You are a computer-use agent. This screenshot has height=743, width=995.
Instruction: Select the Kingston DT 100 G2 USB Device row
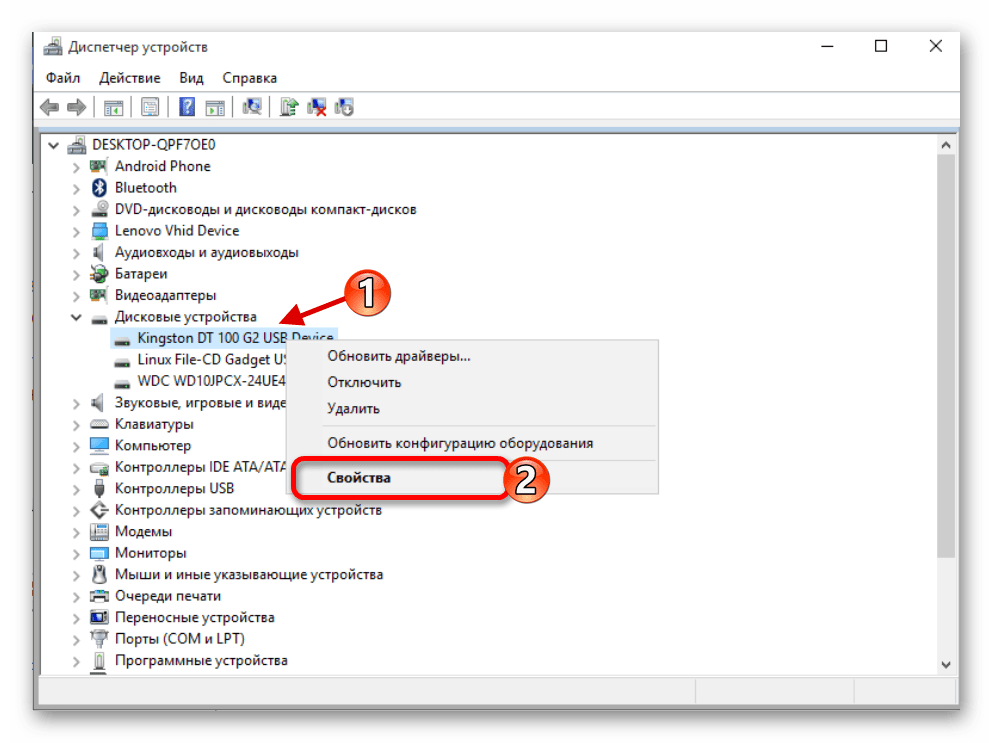pos(223,338)
